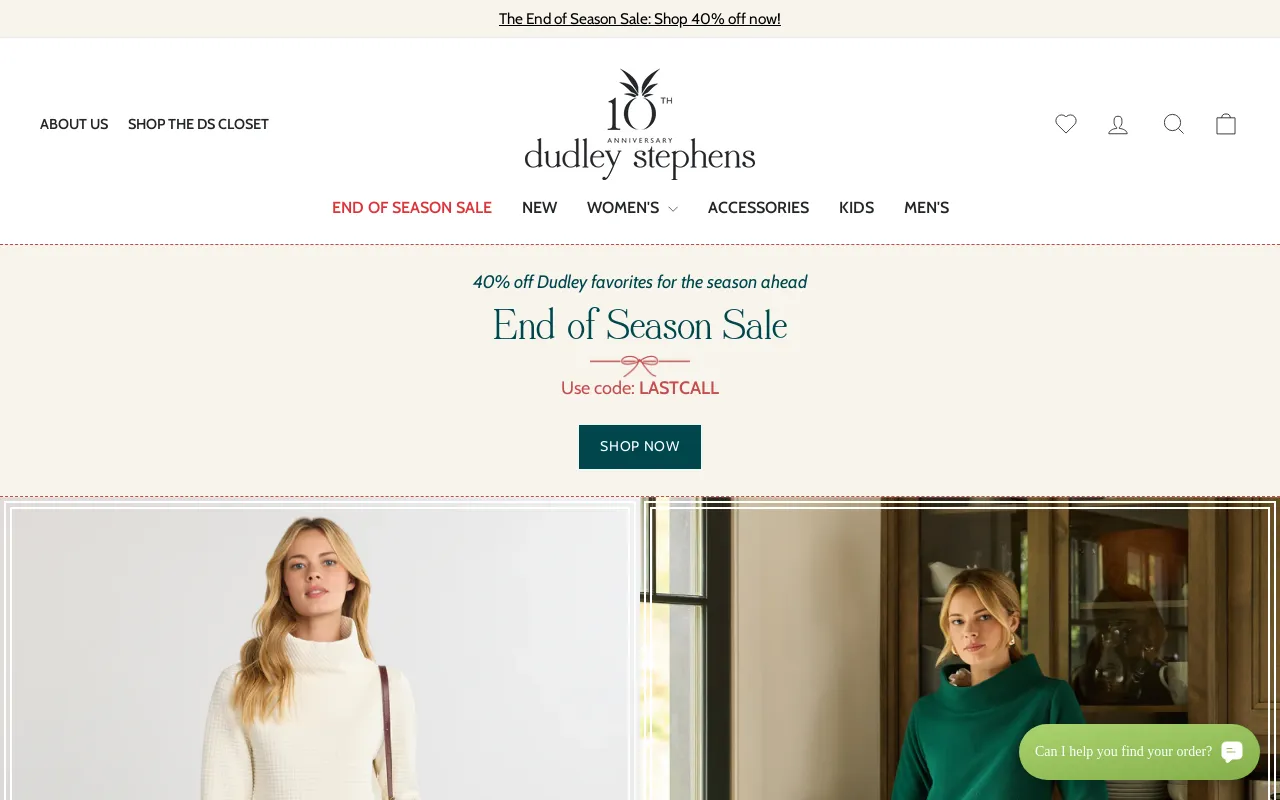Open the search magnifier icon
The width and height of the screenshot is (1280, 800).
coord(1174,124)
